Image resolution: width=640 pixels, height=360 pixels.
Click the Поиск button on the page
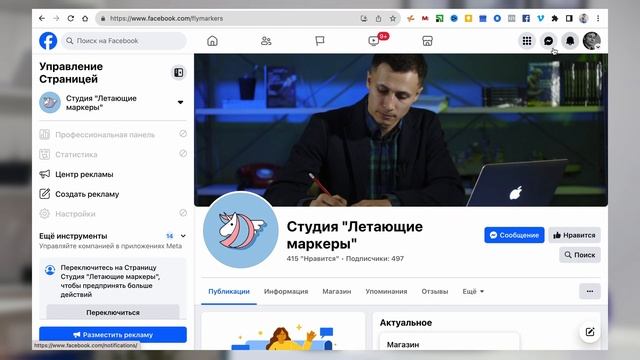click(x=580, y=255)
